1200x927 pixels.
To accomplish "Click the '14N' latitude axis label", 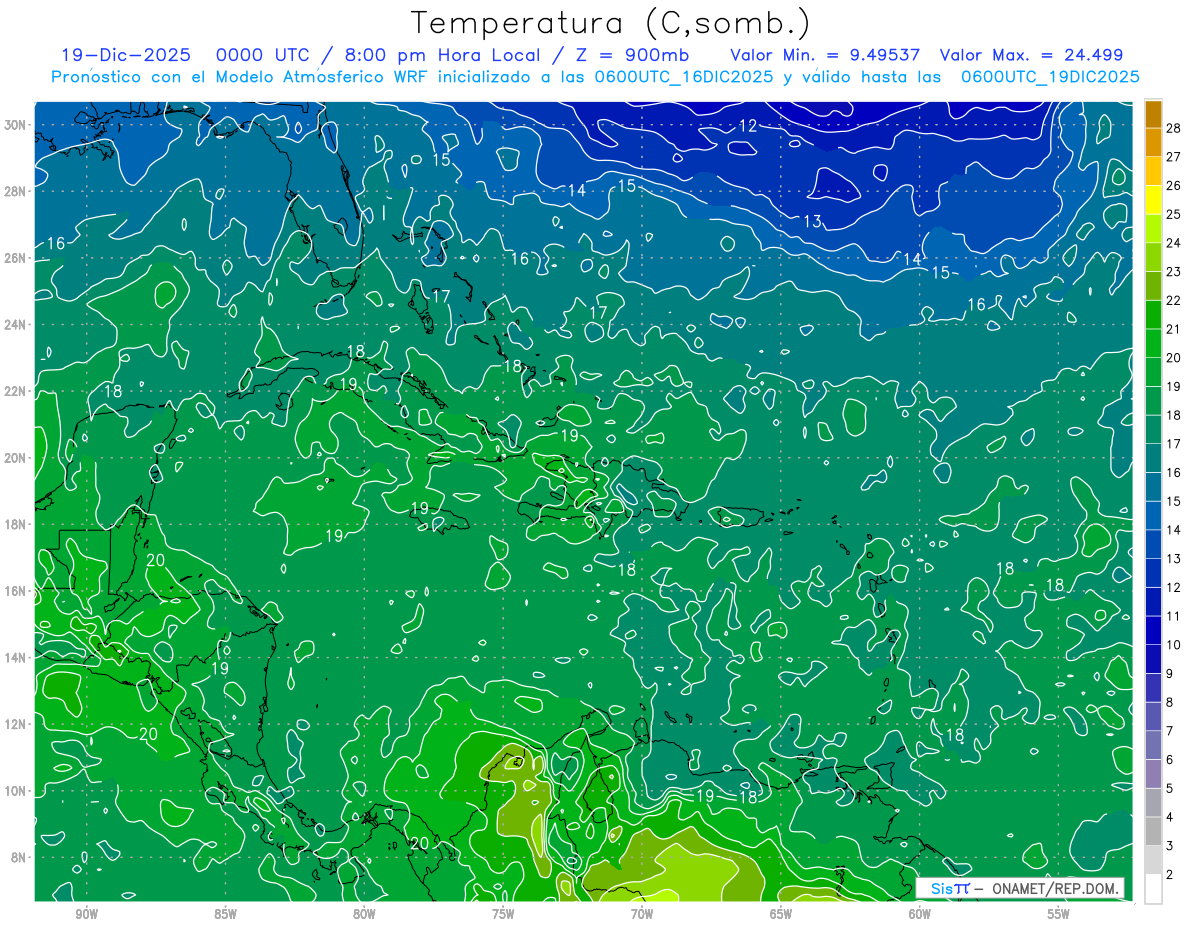I will [17, 658].
